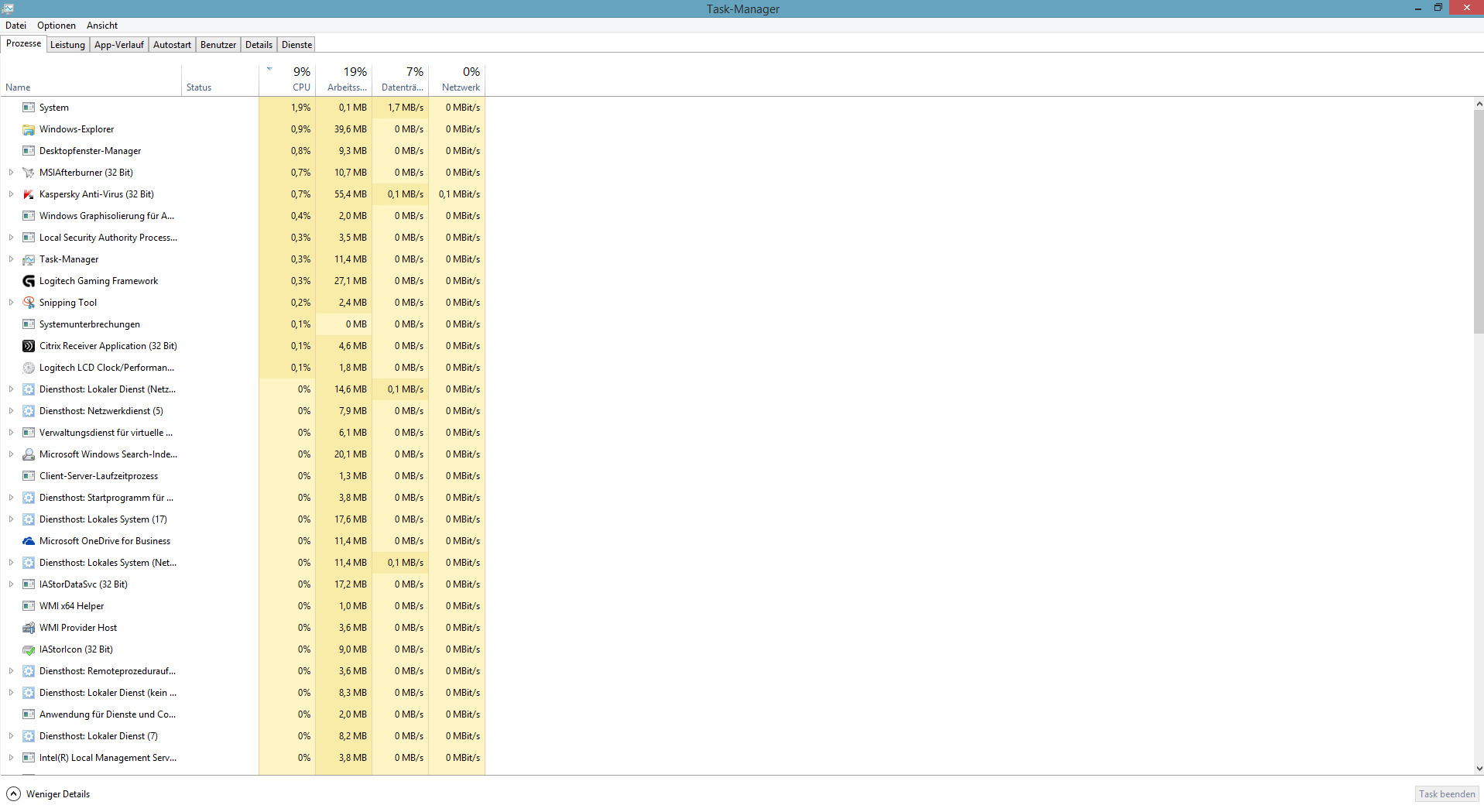
Task: Expand Diensthost: Lokales System (17)
Action: [x=11, y=519]
